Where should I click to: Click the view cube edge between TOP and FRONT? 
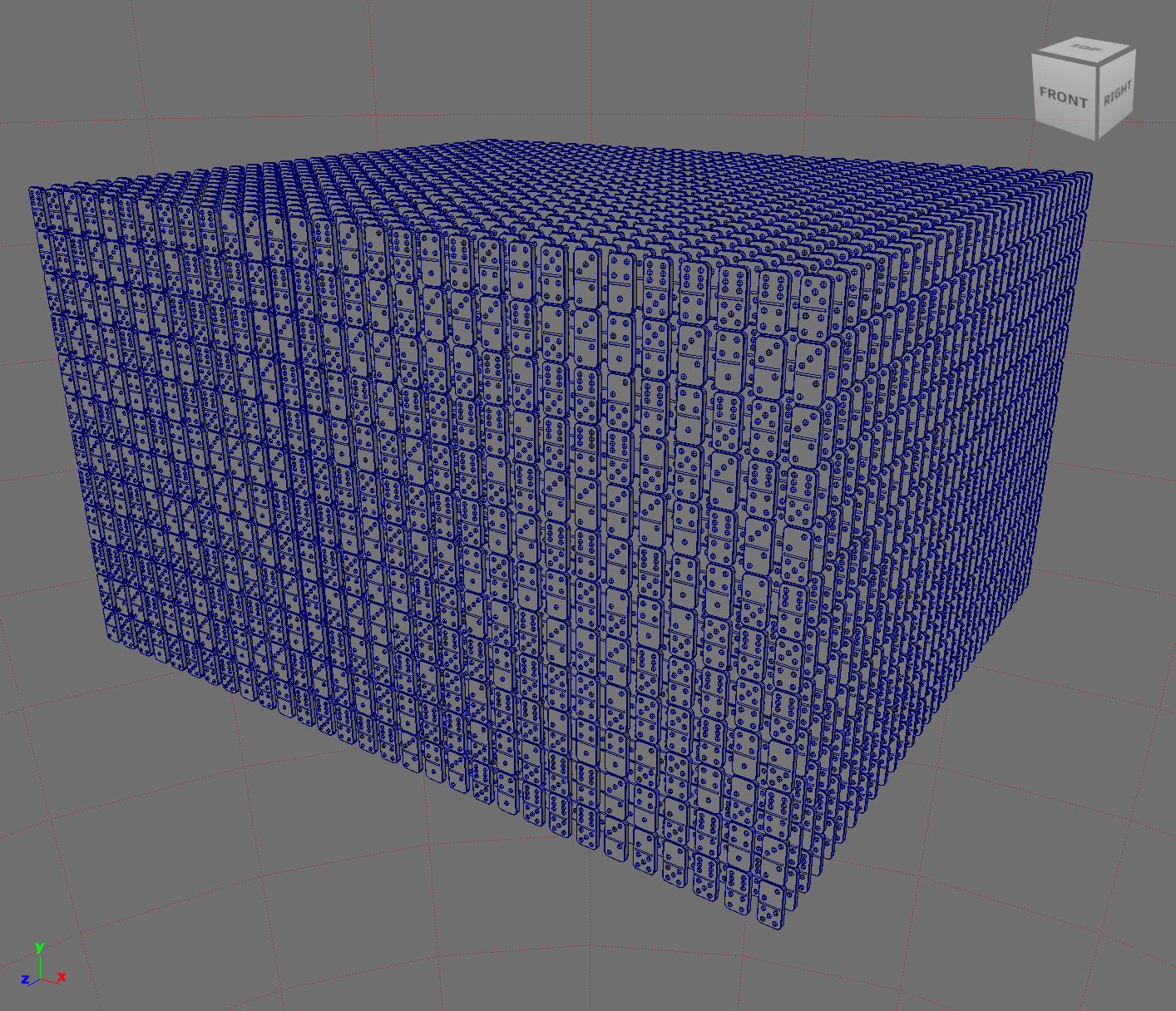(1065, 60)
